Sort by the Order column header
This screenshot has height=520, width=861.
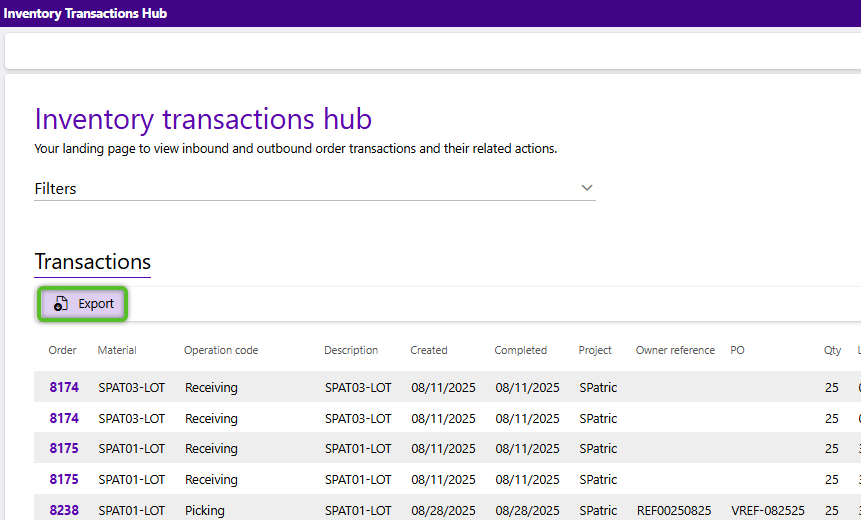pyautogui.click(x=62, y=350)
